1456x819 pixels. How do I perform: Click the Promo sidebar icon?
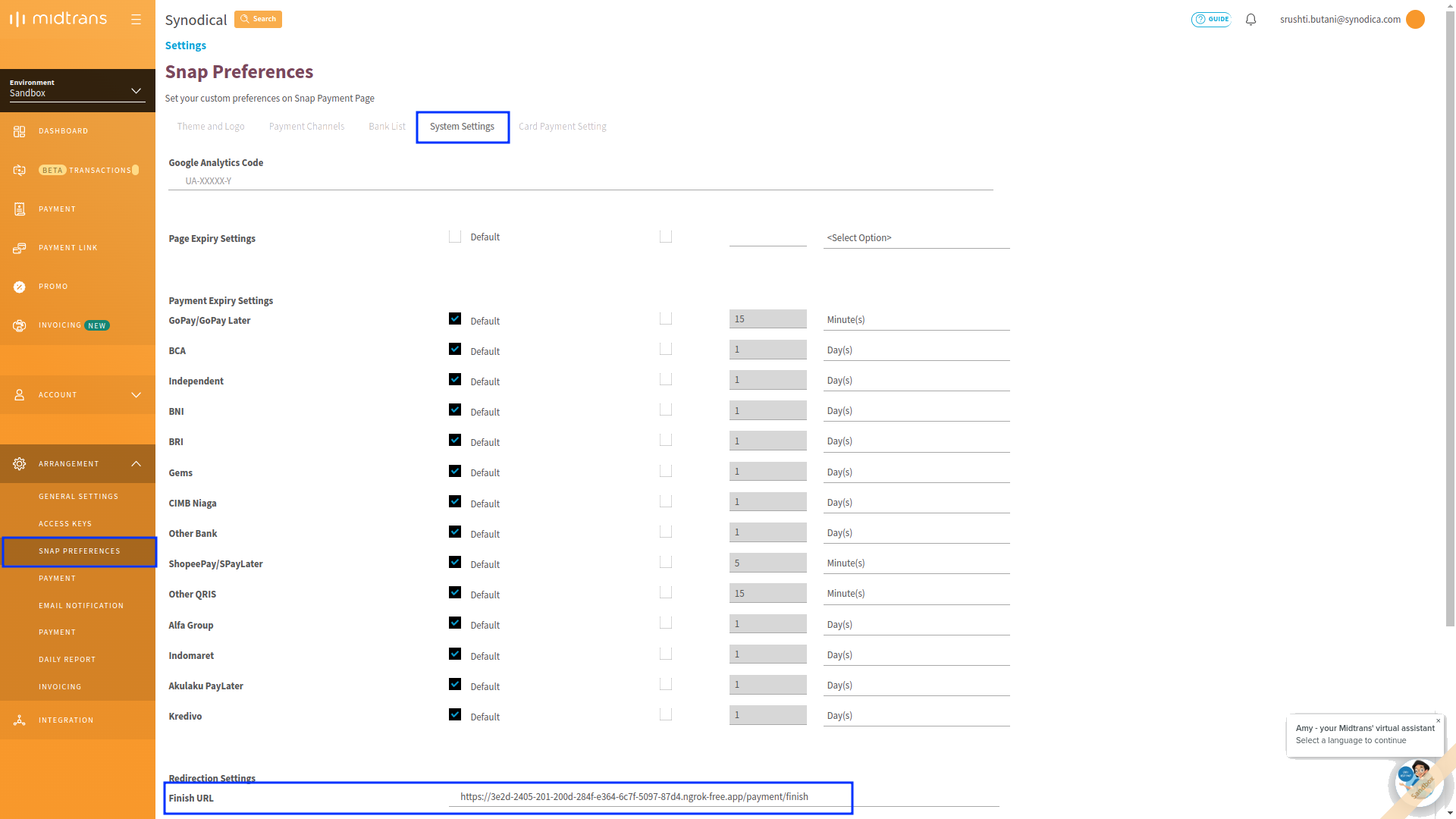(x=20, y=287)
